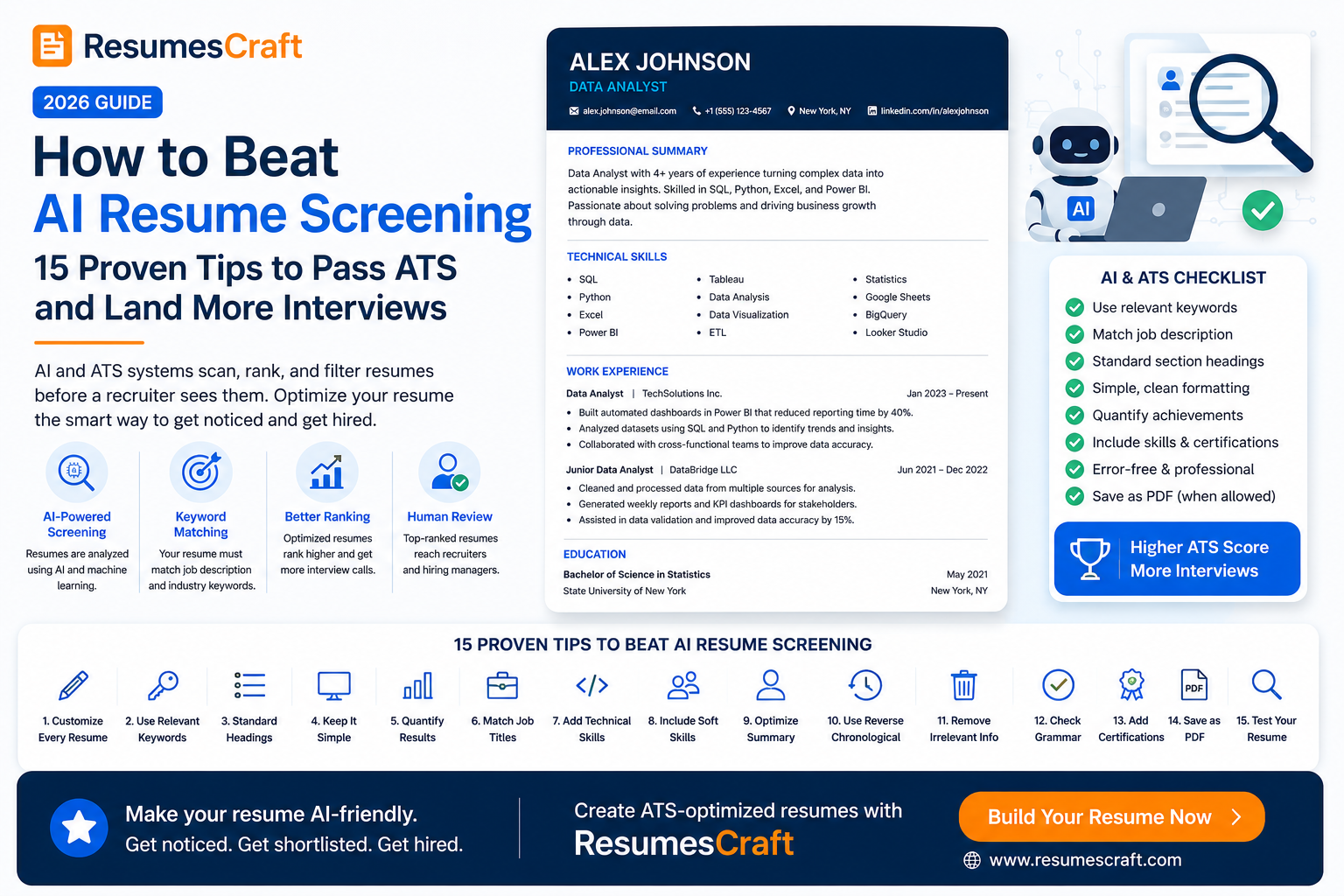Click the award ribbon icon for Add Certifications
This screenshot has height=896, width=1344.
click(x=1131, y=685)
